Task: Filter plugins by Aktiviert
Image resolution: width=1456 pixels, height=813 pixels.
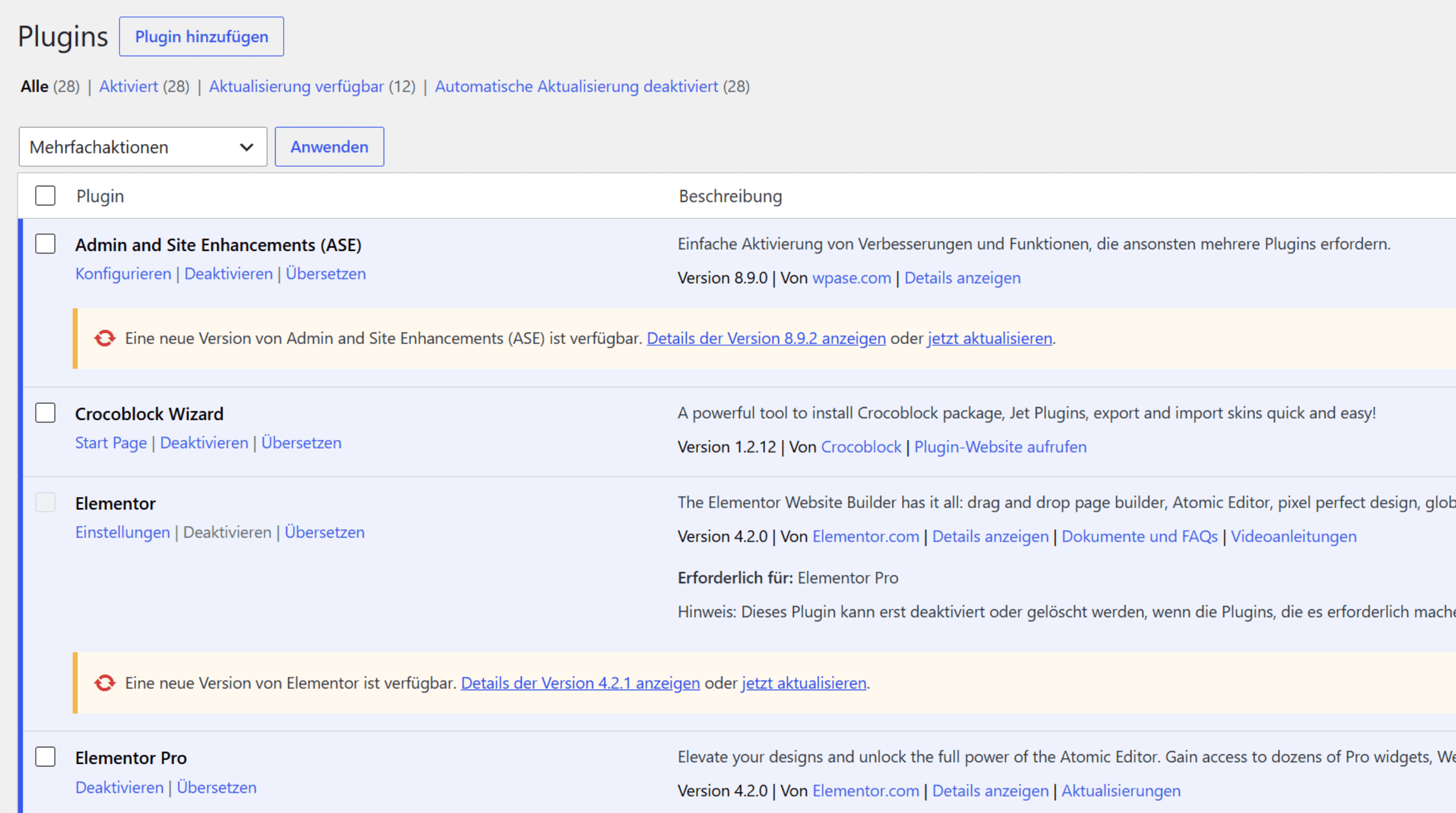Action: [x=129, y=86]
